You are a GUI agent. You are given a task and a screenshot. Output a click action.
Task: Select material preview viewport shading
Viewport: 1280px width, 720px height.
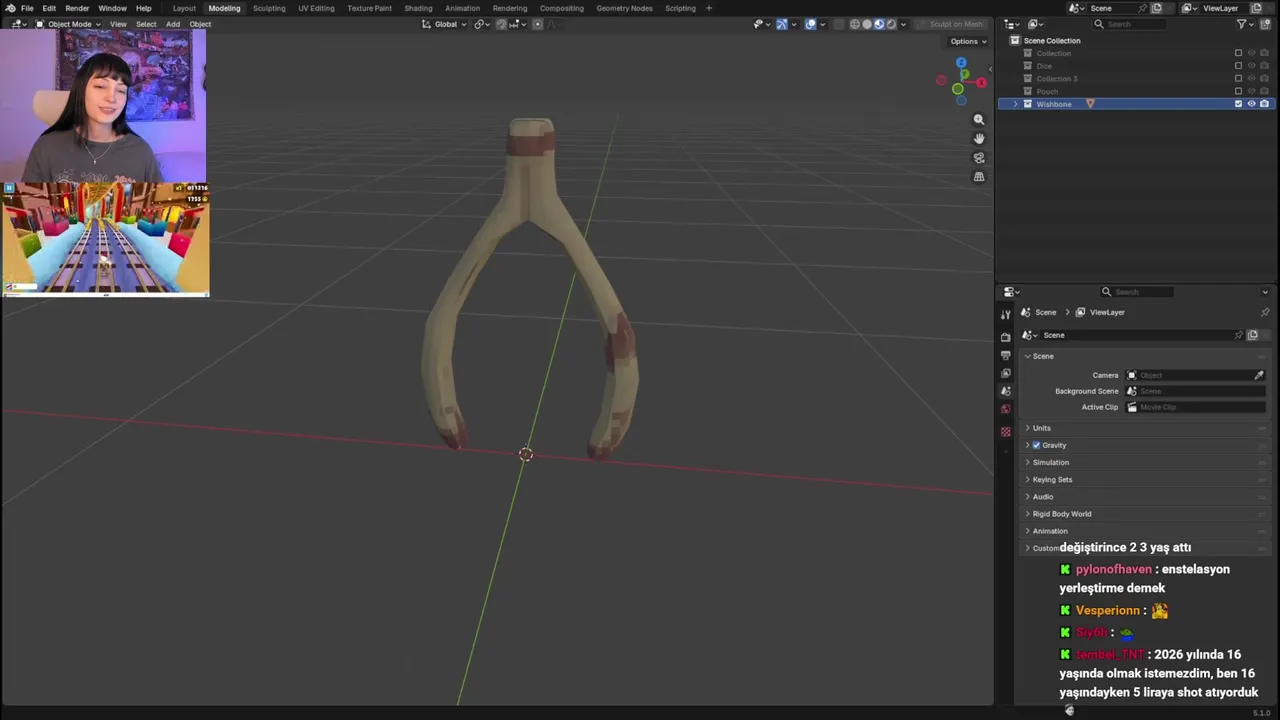pos(879,24)
